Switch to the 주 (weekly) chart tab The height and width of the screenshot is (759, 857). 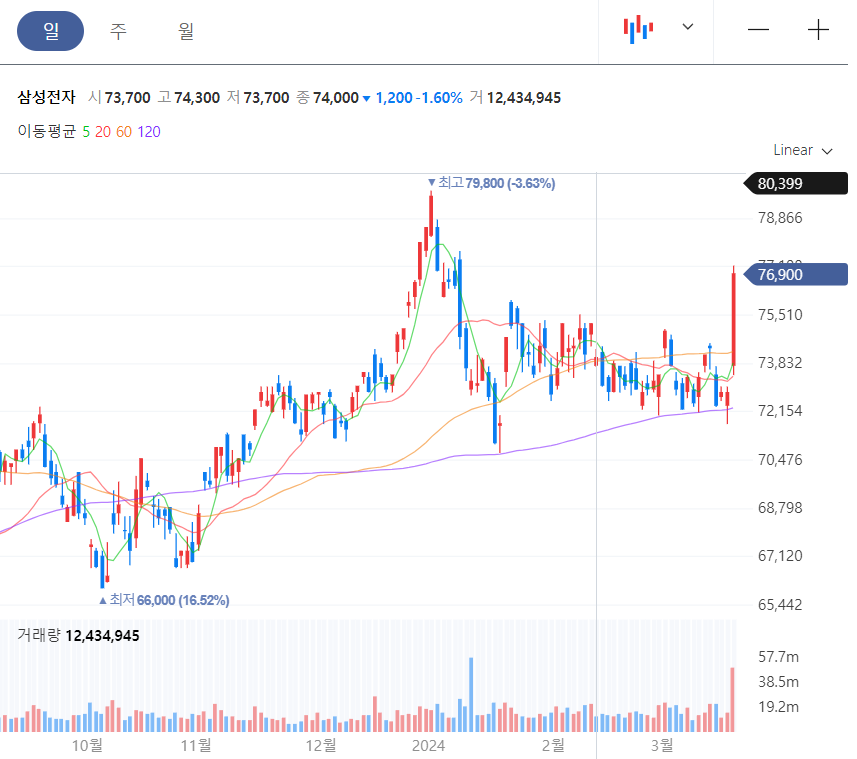118,31
